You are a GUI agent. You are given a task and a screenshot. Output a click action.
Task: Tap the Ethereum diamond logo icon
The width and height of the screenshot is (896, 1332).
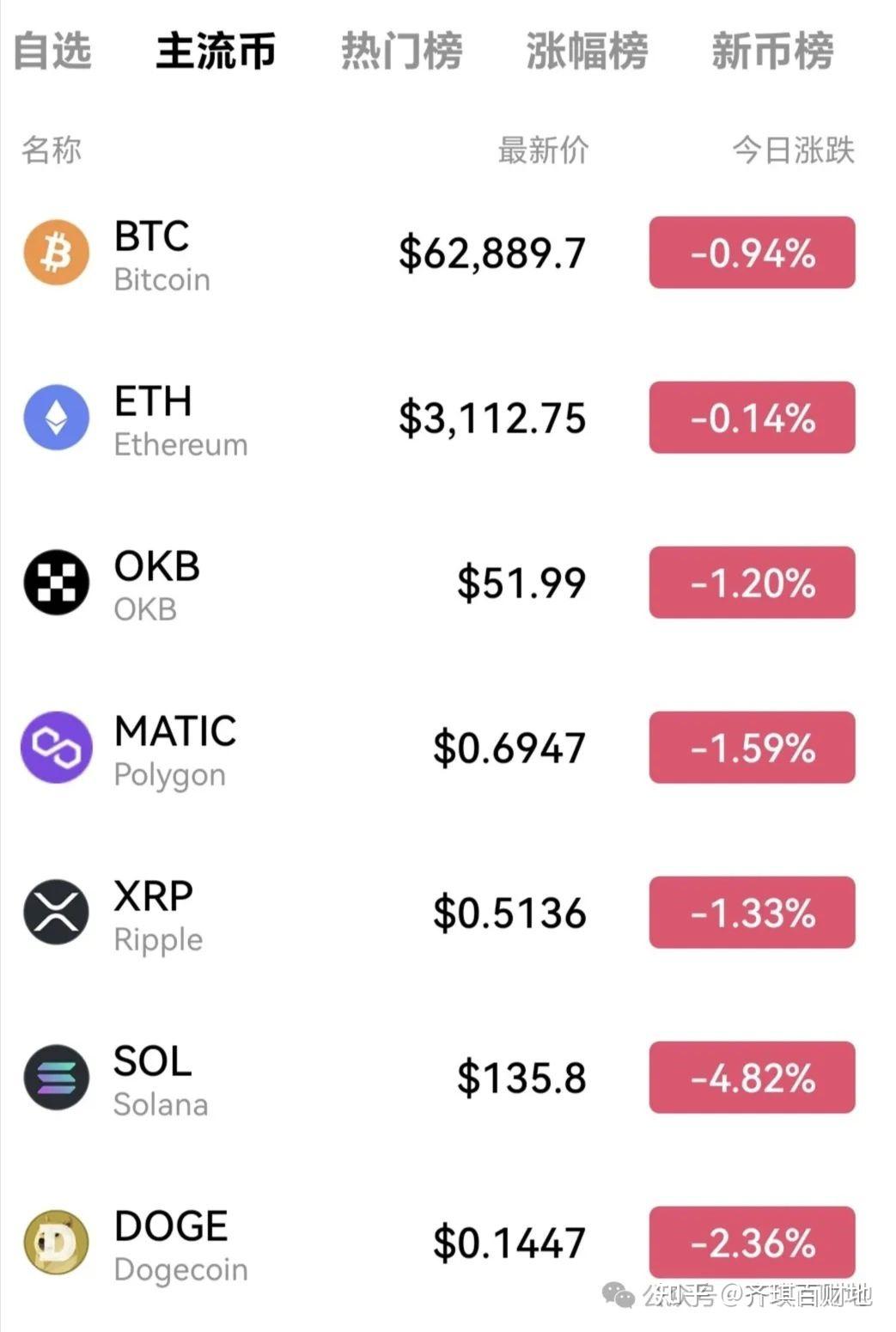[56, 418]
